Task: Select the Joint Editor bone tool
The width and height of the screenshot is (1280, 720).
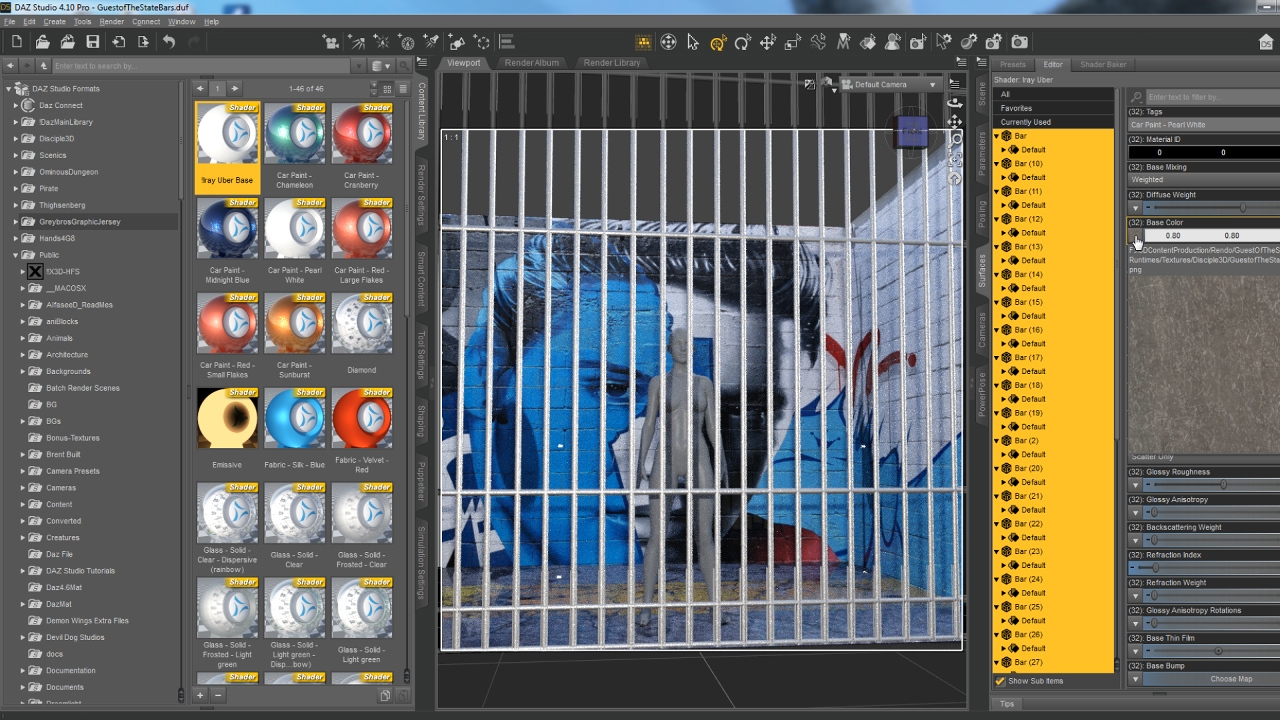Action: 818,42
